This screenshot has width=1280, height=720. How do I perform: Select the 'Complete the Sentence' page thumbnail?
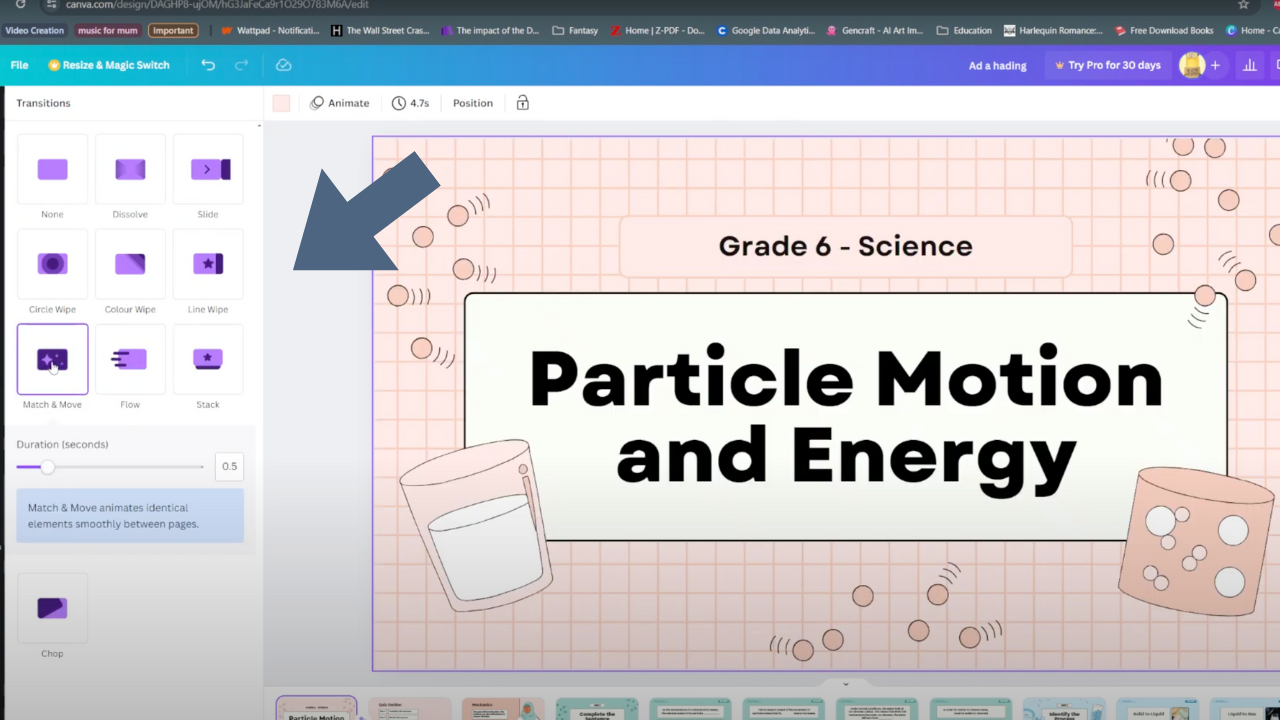pyautogui.click(x=597, y=708)
